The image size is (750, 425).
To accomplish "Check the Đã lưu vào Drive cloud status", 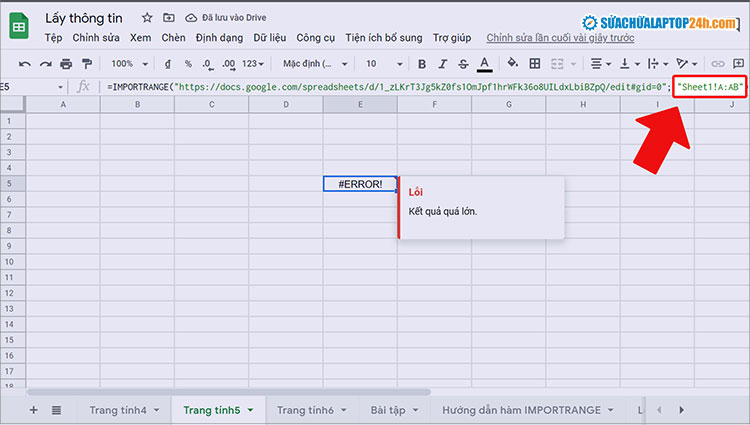I will point(226,18).
